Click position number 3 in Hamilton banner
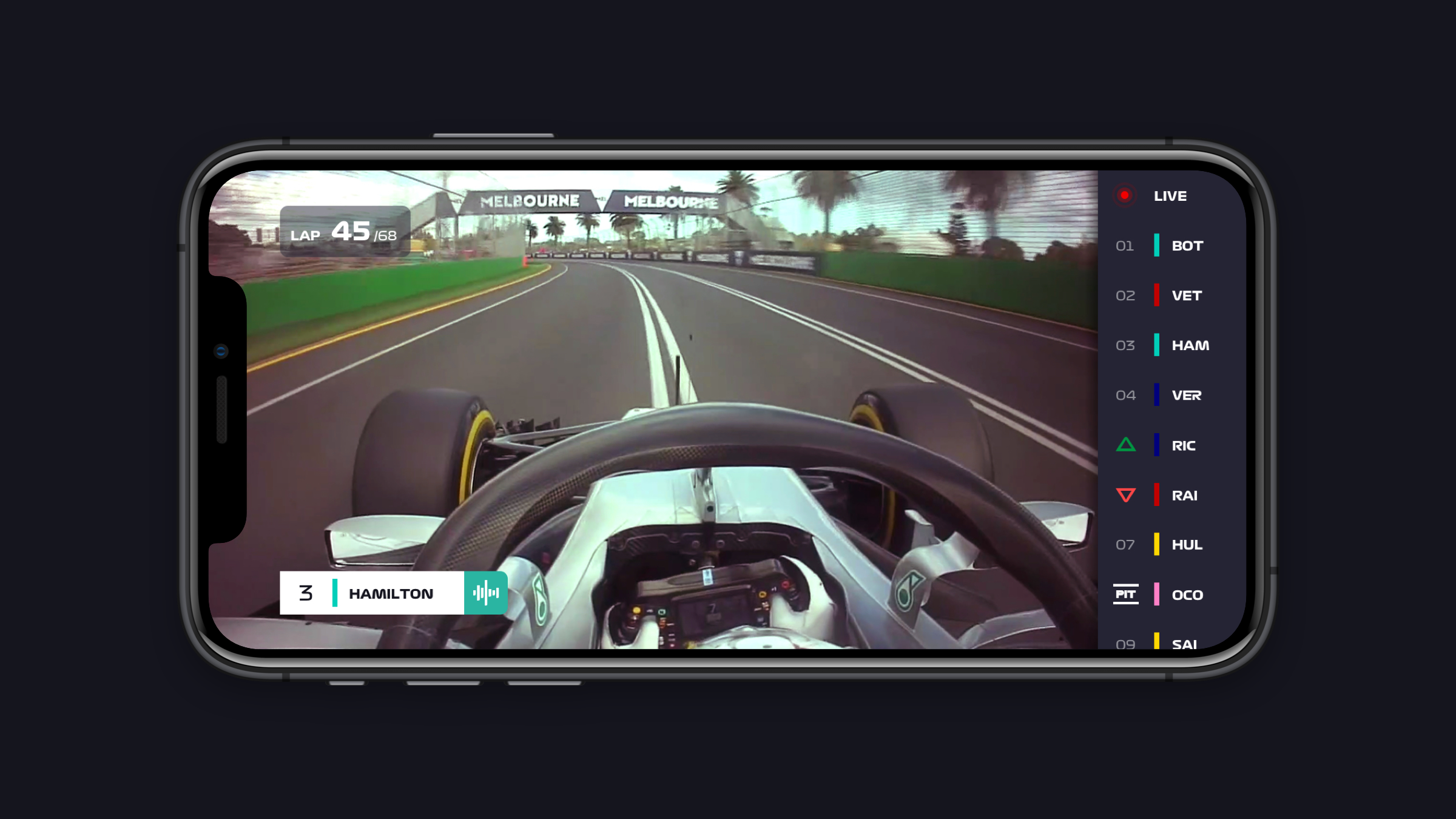Screen dimensions: 1456x819 coord(306,593)
